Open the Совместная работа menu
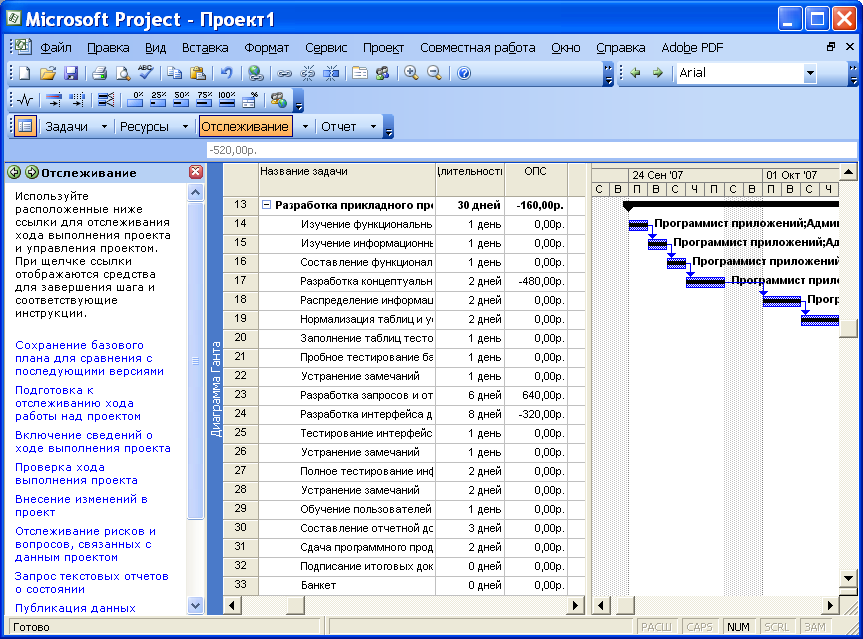 478,48
